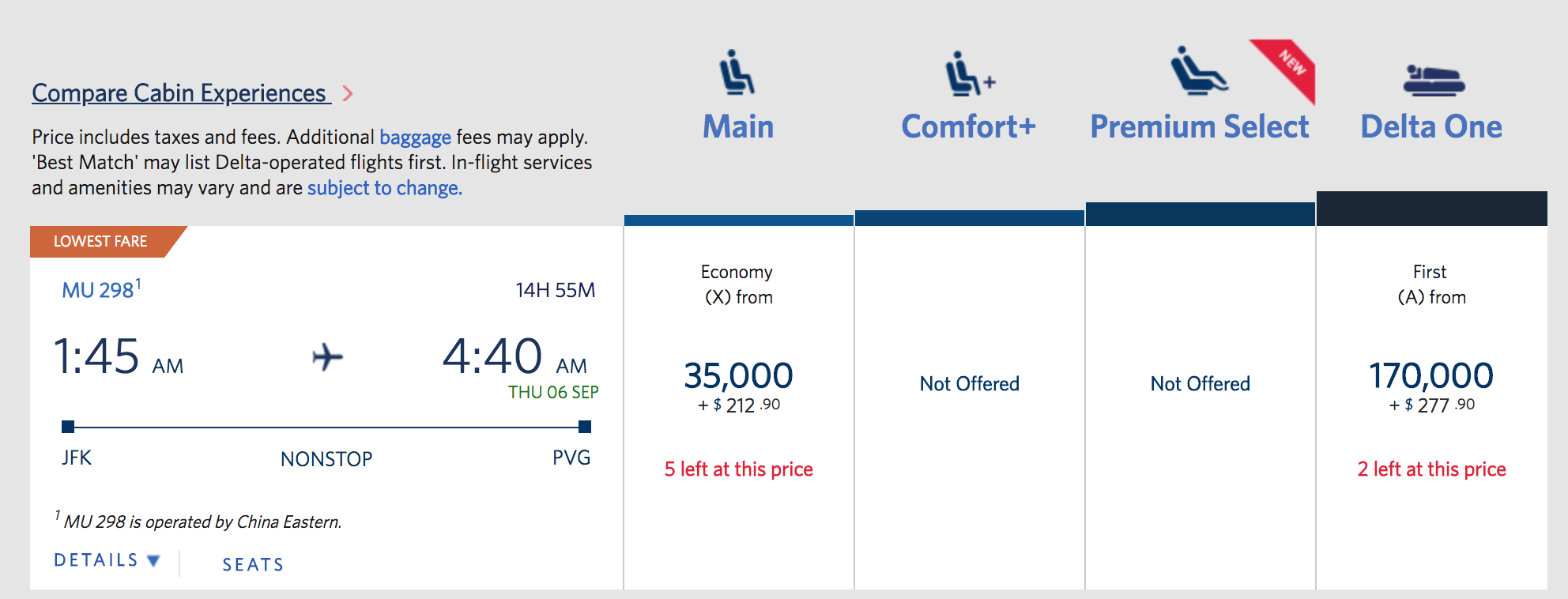
Task: View SEATS for flight MU 298
Action: tap(253, 564)
